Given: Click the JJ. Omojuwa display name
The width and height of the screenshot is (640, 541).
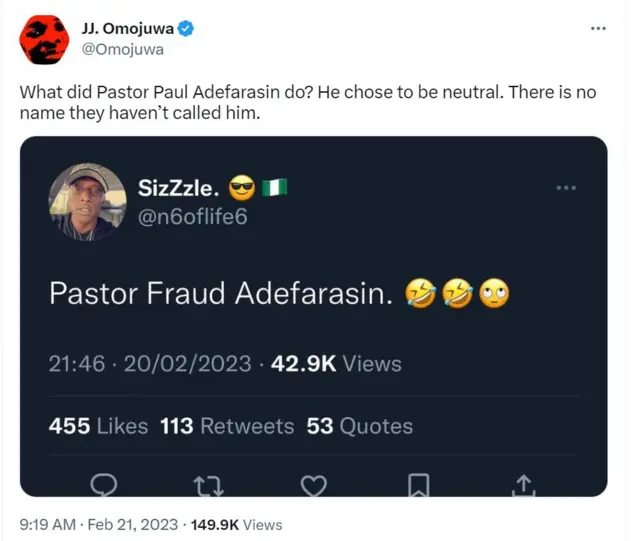Looking at the screenshot, I should [128, 29].
